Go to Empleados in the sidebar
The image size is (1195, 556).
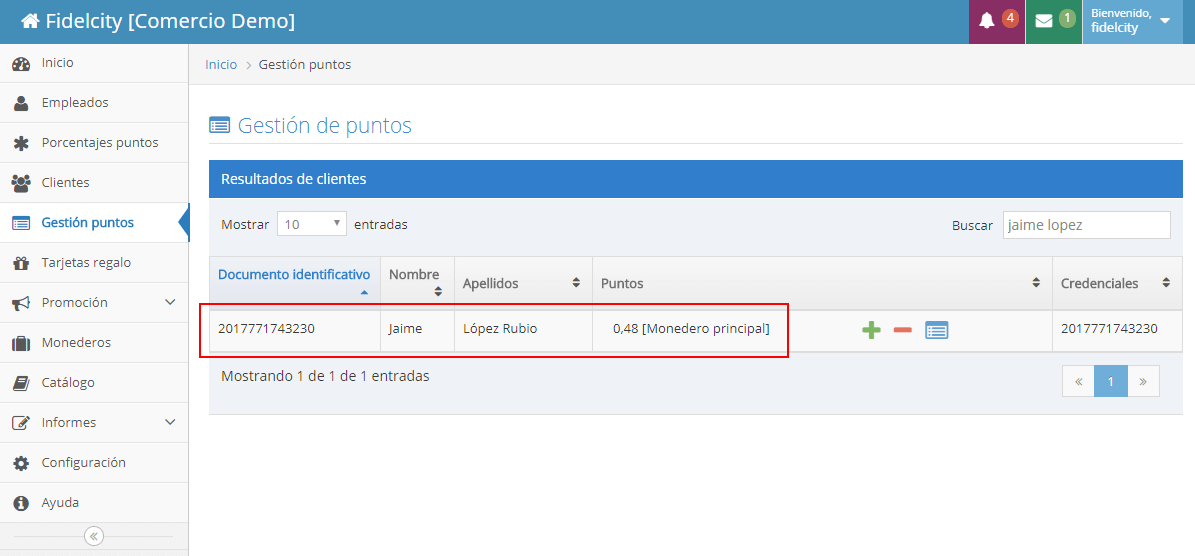(74, 103)
